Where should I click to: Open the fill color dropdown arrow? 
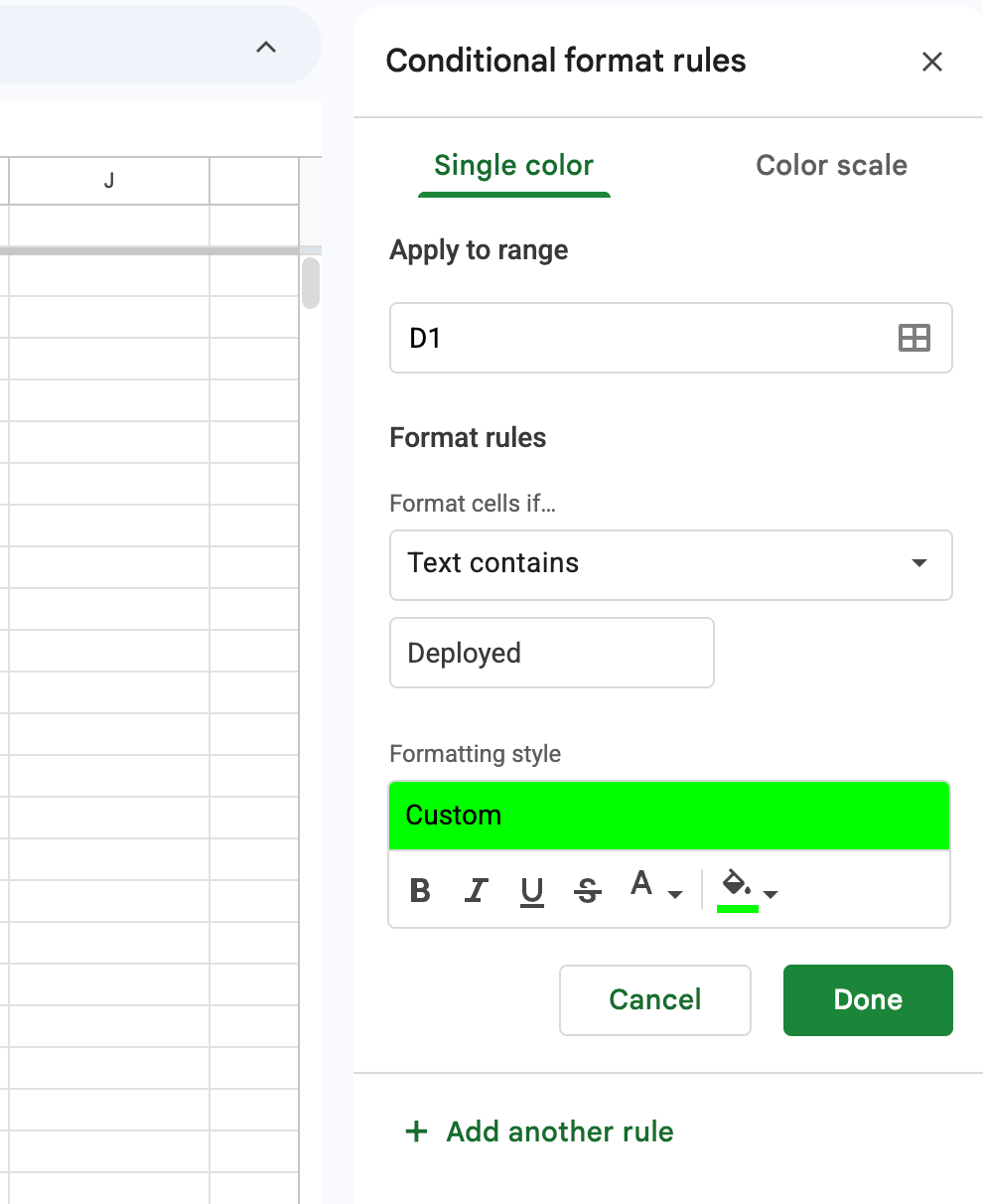[x=770, y=894]
